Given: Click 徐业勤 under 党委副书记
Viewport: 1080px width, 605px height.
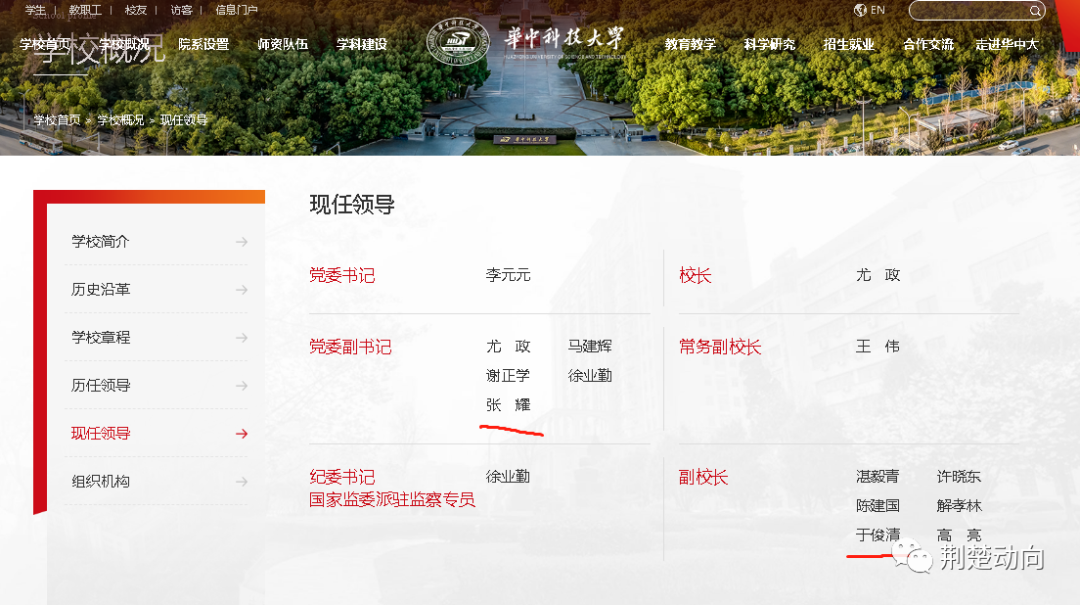Looking at the screenshot, I should [x=590, y=376].
